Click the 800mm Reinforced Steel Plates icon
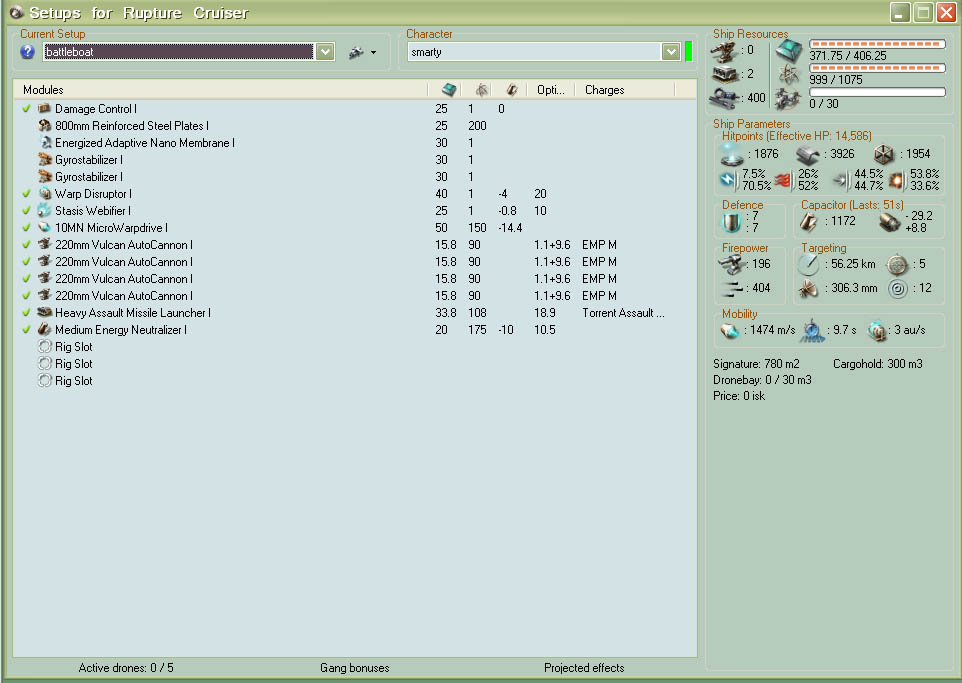 (44, 126)
